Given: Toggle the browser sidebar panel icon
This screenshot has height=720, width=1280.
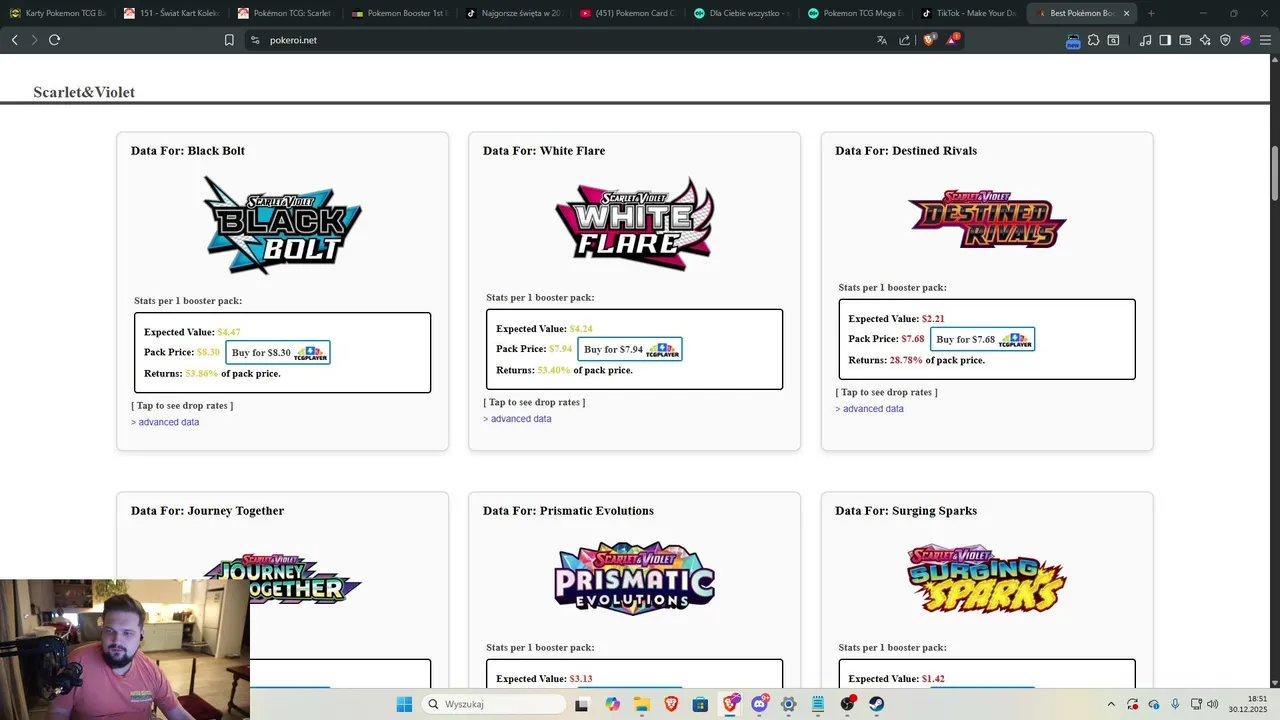Looking at the screenshot, I should pos(1165,40).
